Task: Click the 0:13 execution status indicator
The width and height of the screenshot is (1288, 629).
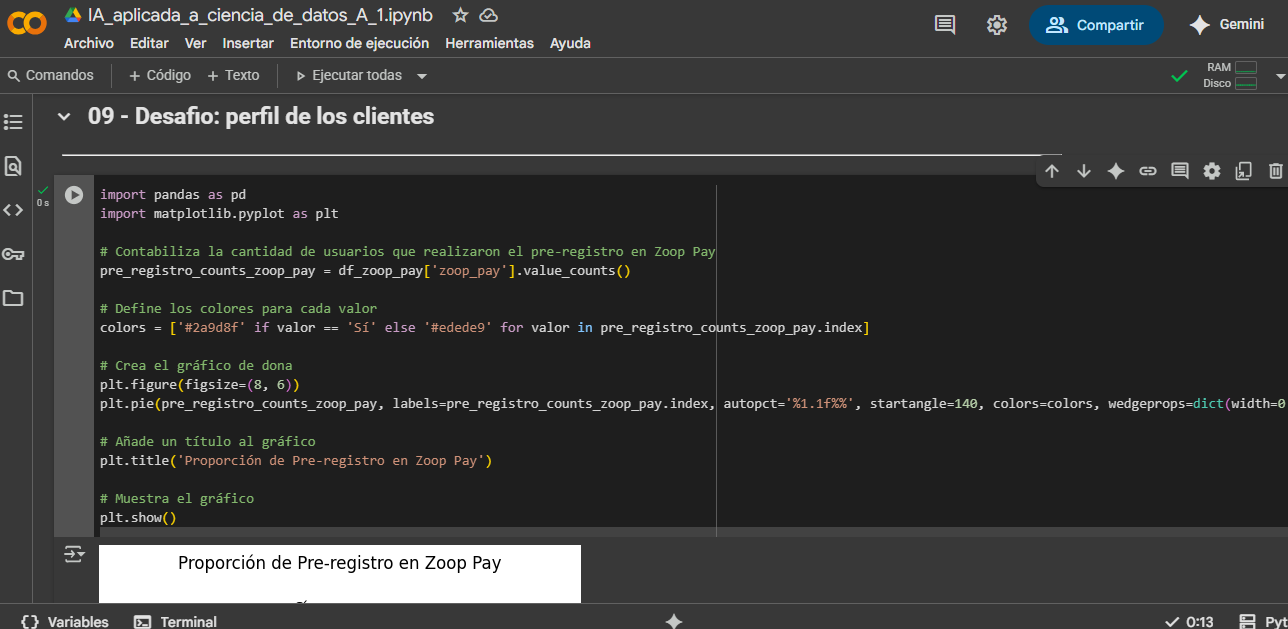Action: pos(1190,621)
